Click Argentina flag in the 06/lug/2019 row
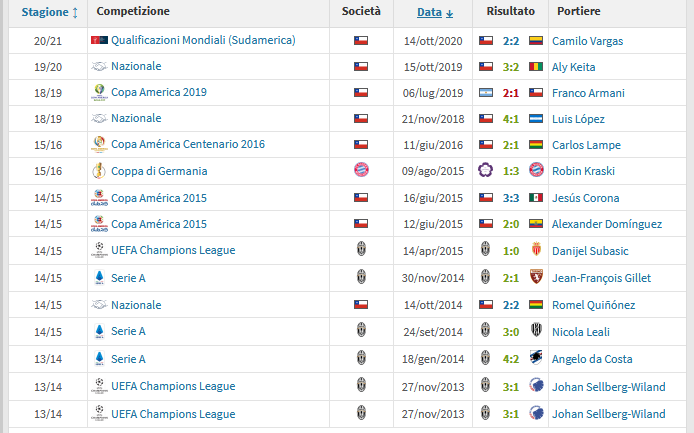This screenshot has height=433, width=694. [486, 93]
